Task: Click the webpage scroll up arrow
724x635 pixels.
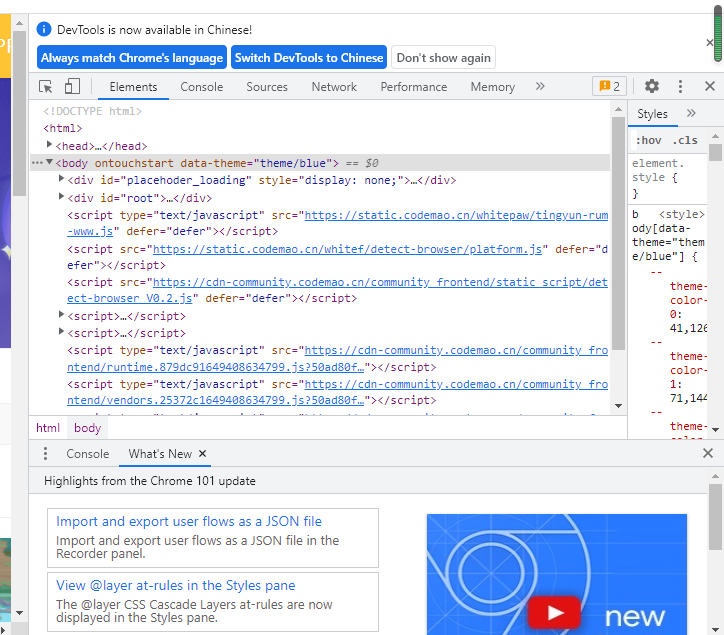Action: pyautogui.click(x=19, y=23)
